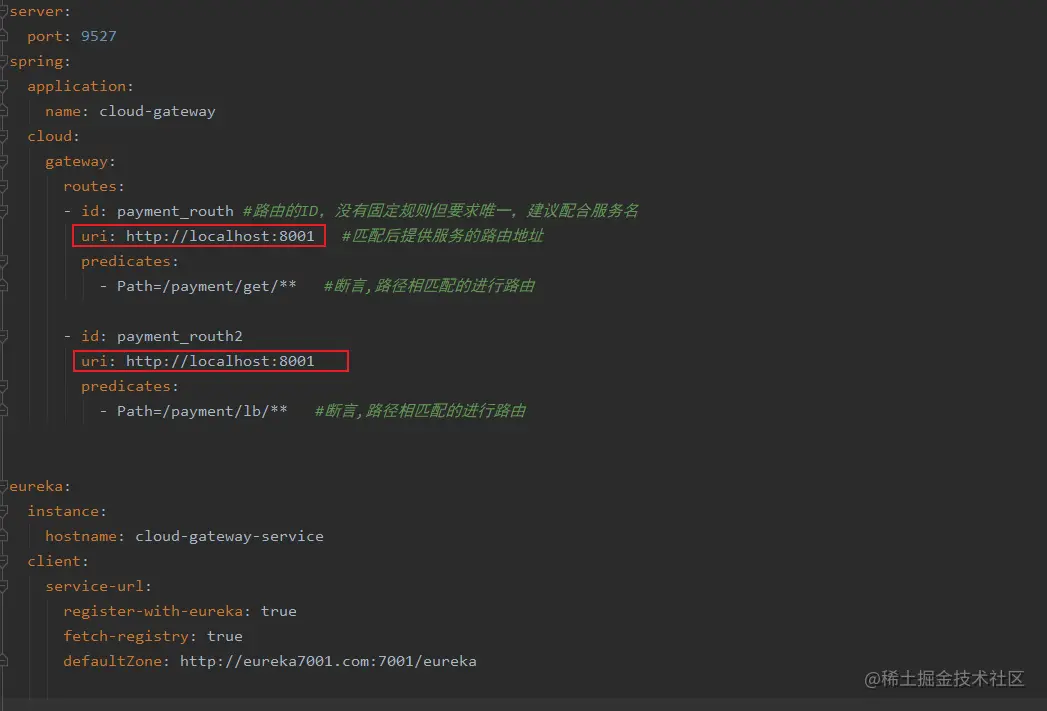This screenshot has width=1047, height=711.
Task: Click the Path=/payment/get/** predicate
Action: point(206,286)
